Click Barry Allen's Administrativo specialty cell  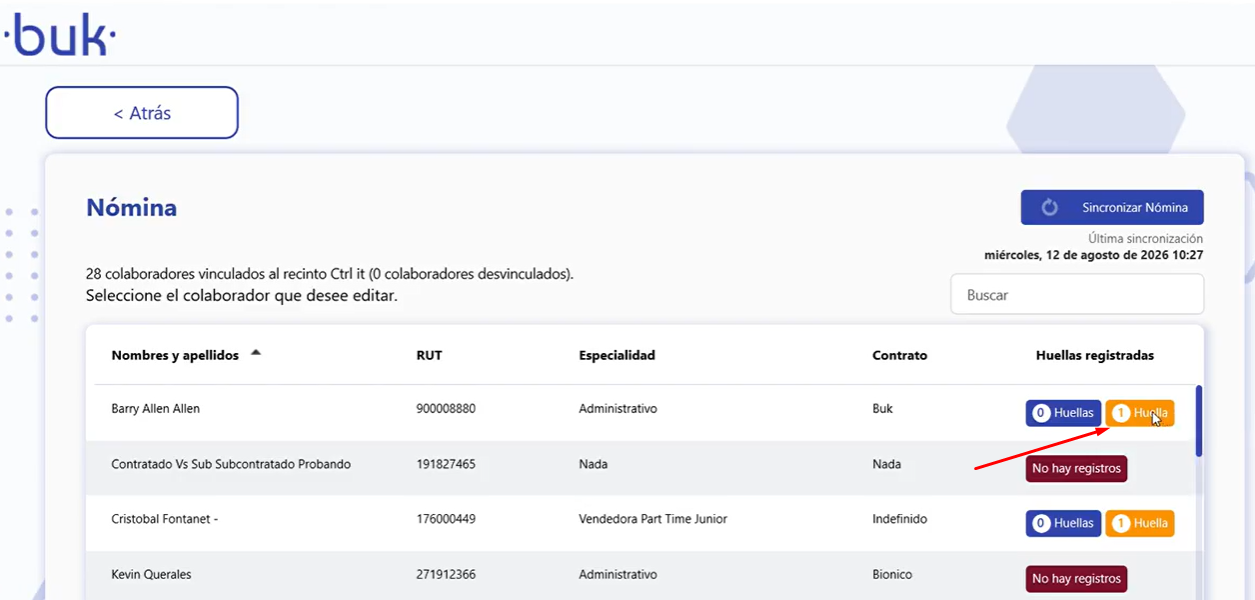(618, 409)
